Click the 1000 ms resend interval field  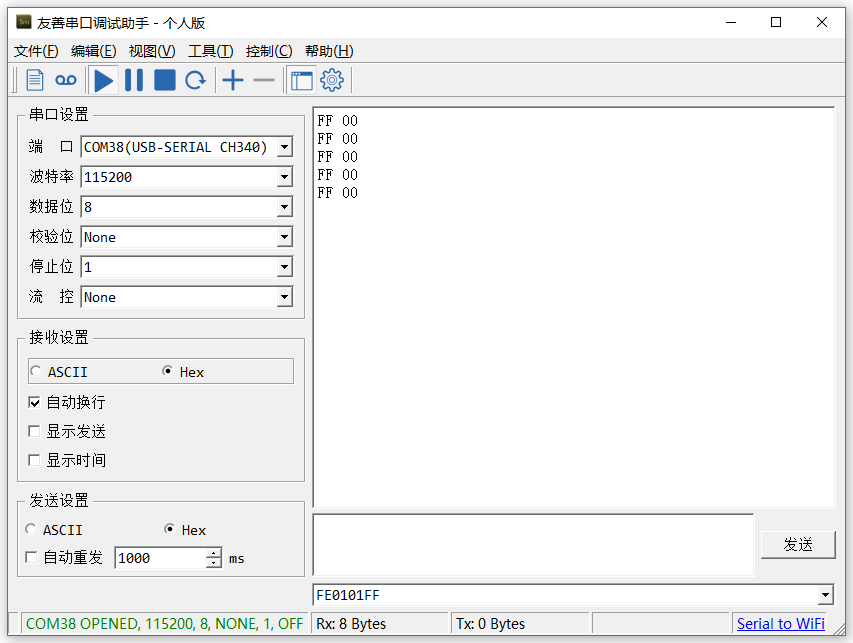(x=160, y=558)
